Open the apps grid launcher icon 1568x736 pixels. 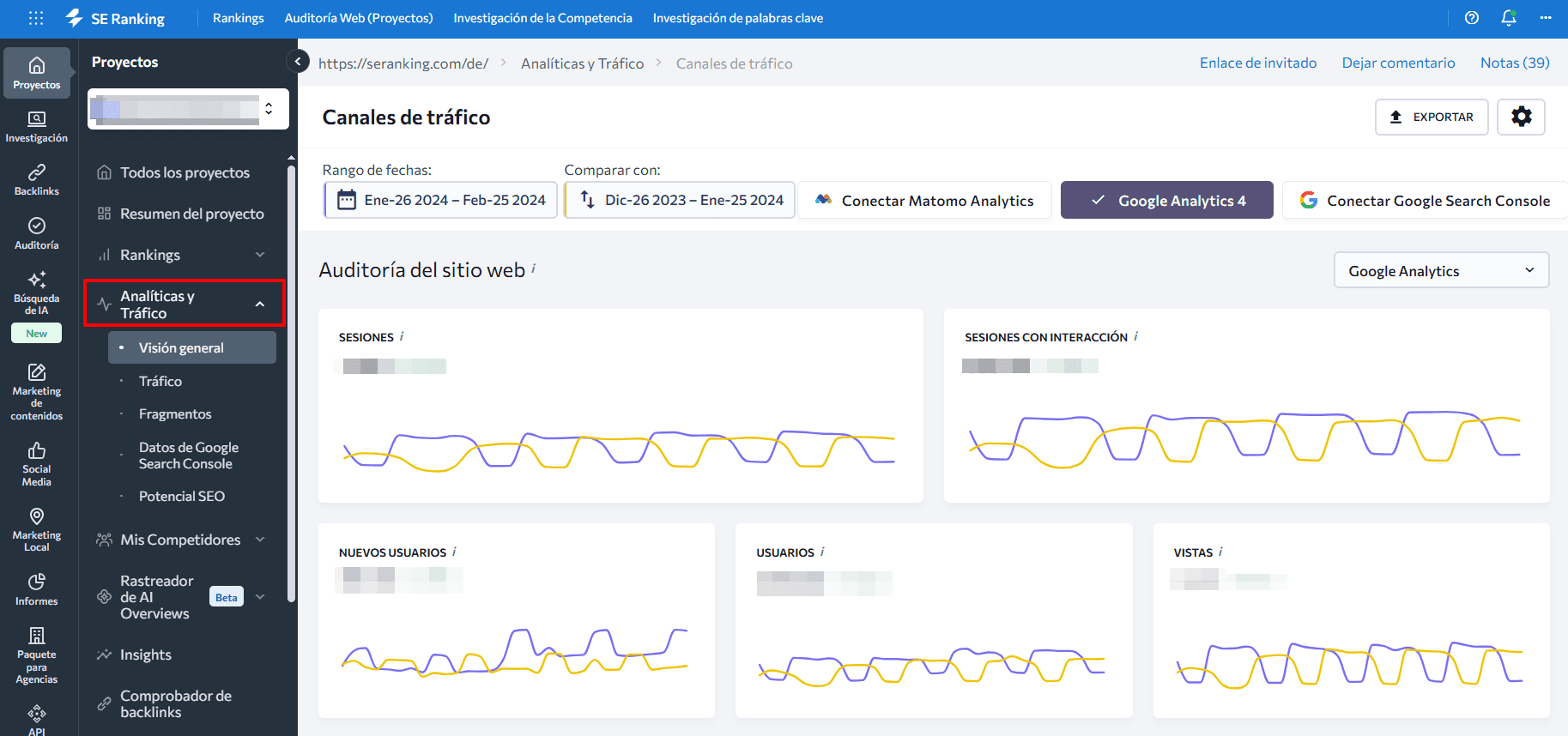pos(36,18)
